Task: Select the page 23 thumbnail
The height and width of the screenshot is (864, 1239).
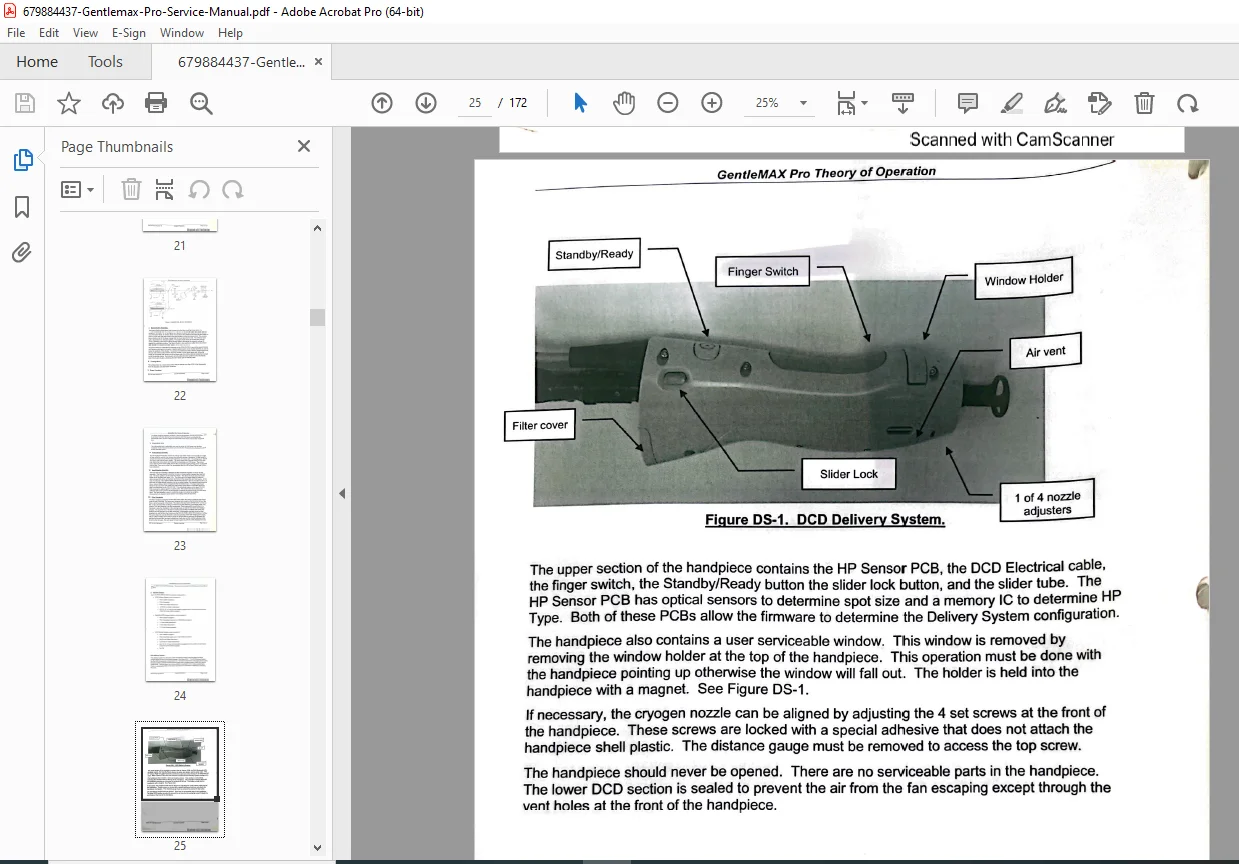Action: pos(180,480)
